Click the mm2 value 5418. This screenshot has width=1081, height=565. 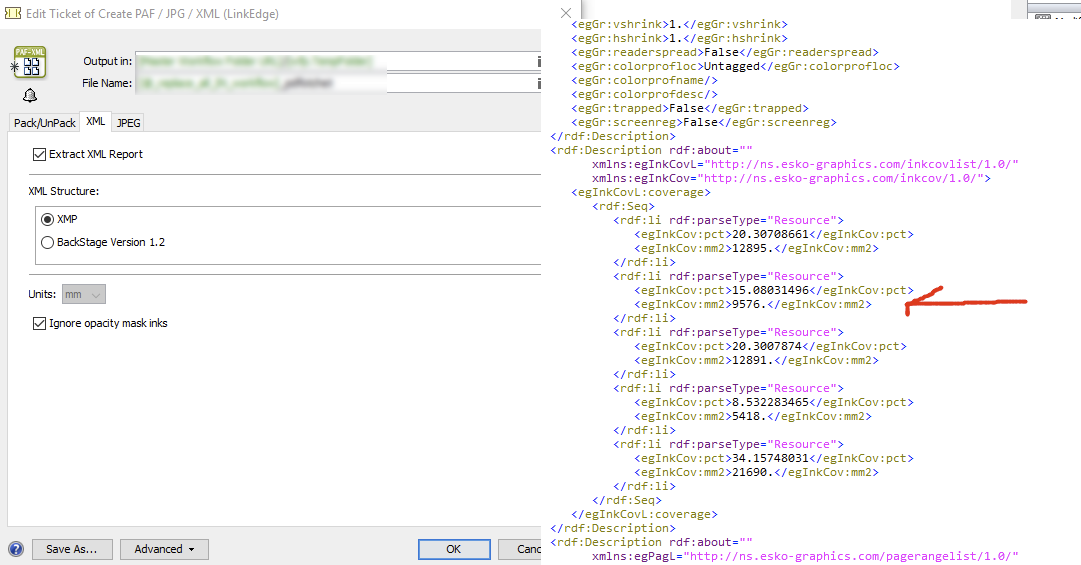point(749,416)
